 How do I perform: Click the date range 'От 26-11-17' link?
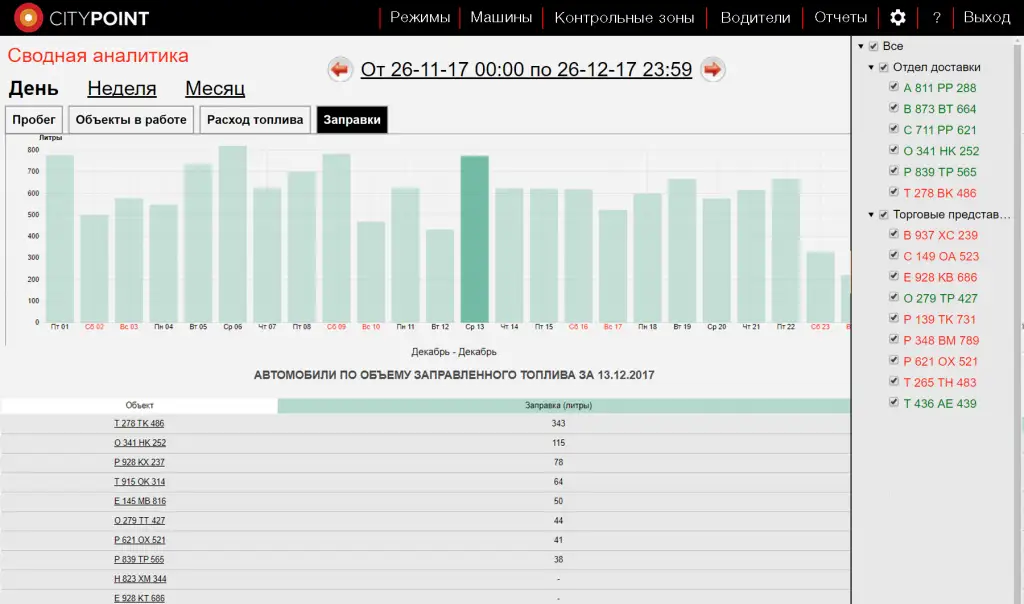(526, 69)
